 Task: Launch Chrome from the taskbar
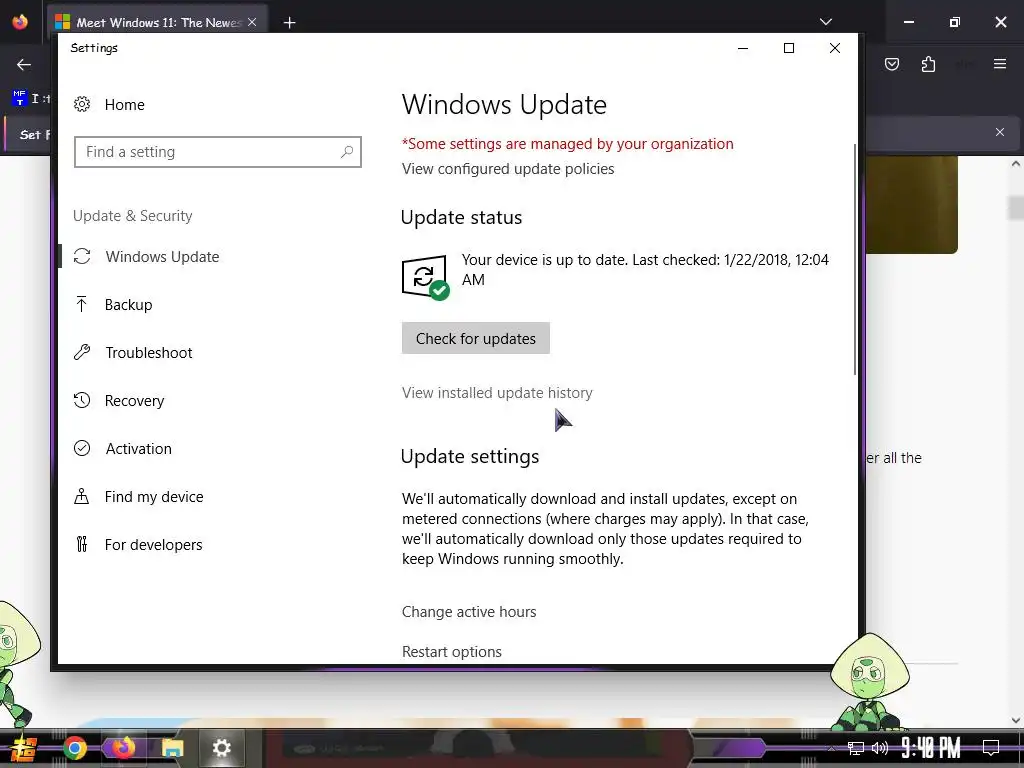coord(75,748)
